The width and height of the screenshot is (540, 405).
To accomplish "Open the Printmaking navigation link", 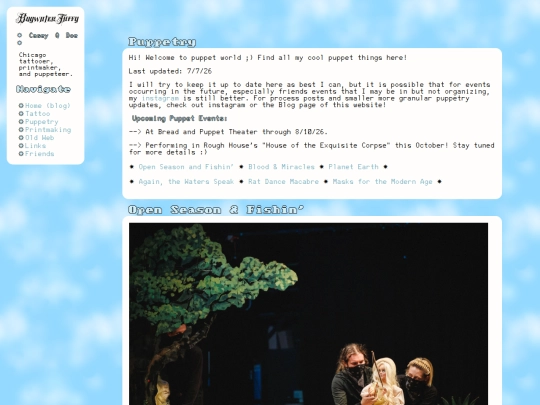I will (48, 130).
